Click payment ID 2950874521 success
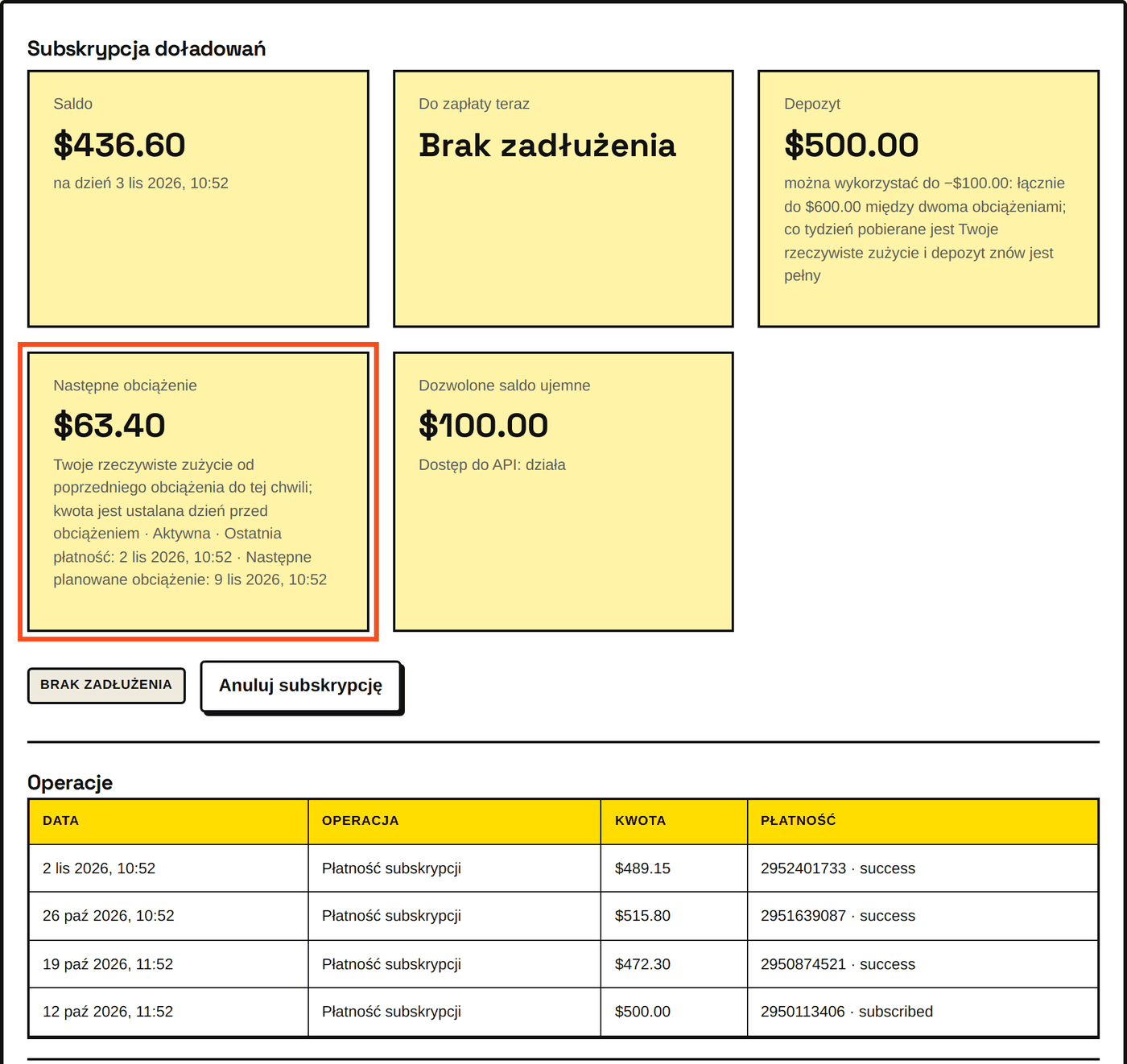The height and width of the screenshot is (1064, 1127). 838,964
